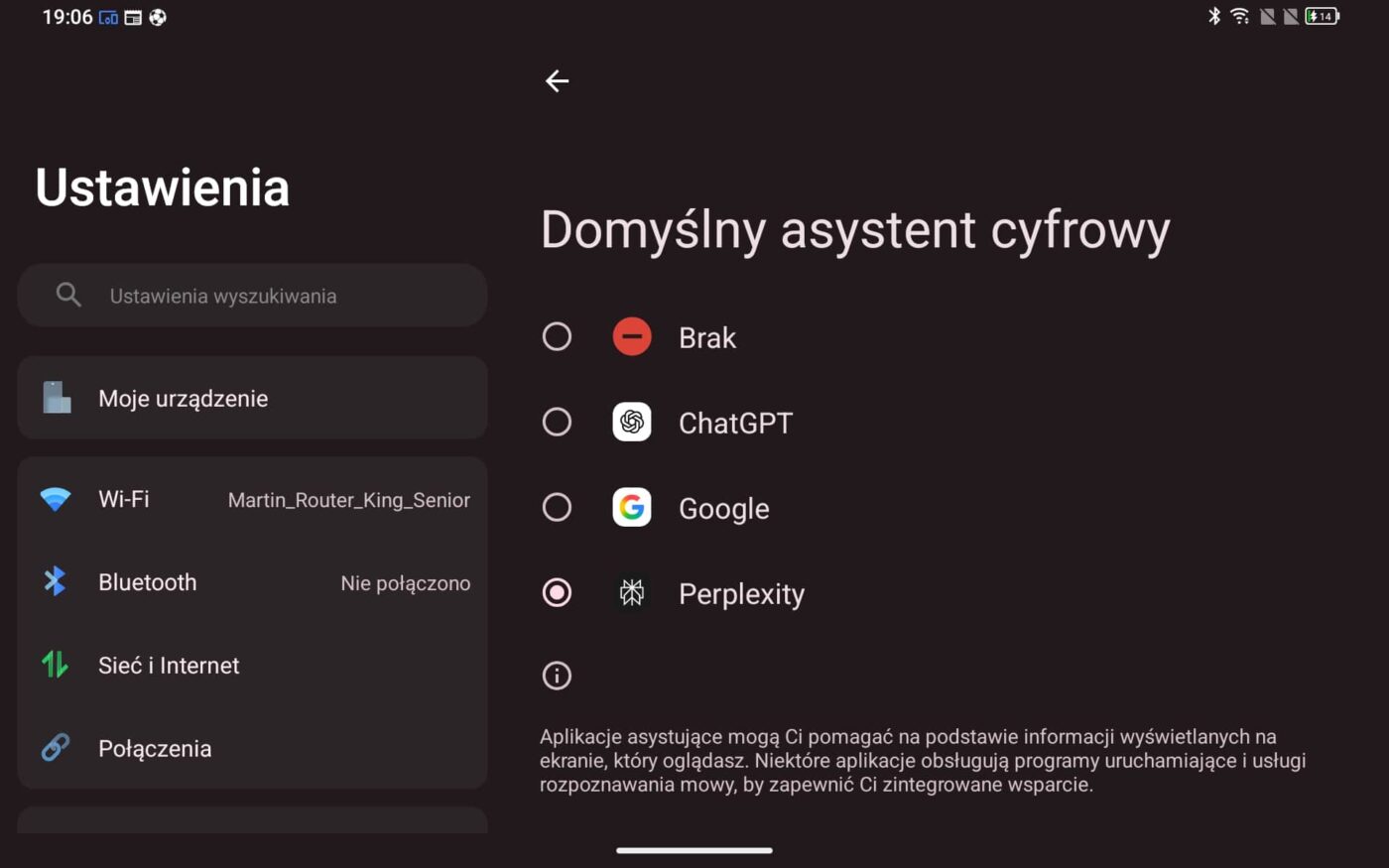Select the ChatGPT radio button
Image resolution: width=1389 pixels, height=868 pixels.
(557, 422)
